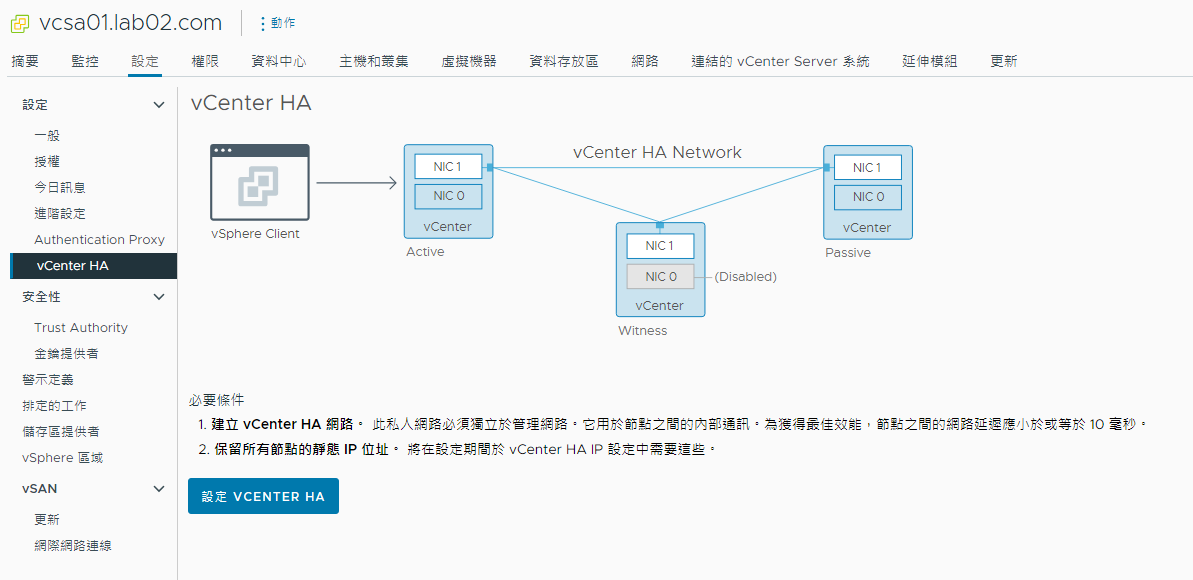Click NIC 1 on the Witness node
The width and height of the screenshot is (1193, 580).
pos(660,246)
